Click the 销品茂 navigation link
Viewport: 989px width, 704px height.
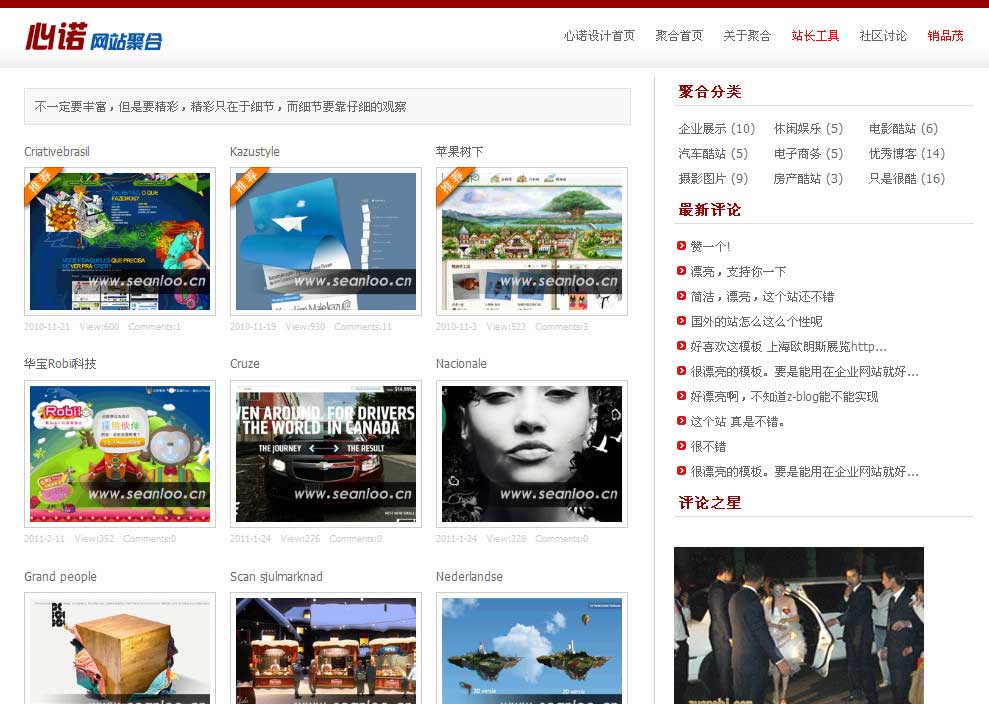pos(945,36)
